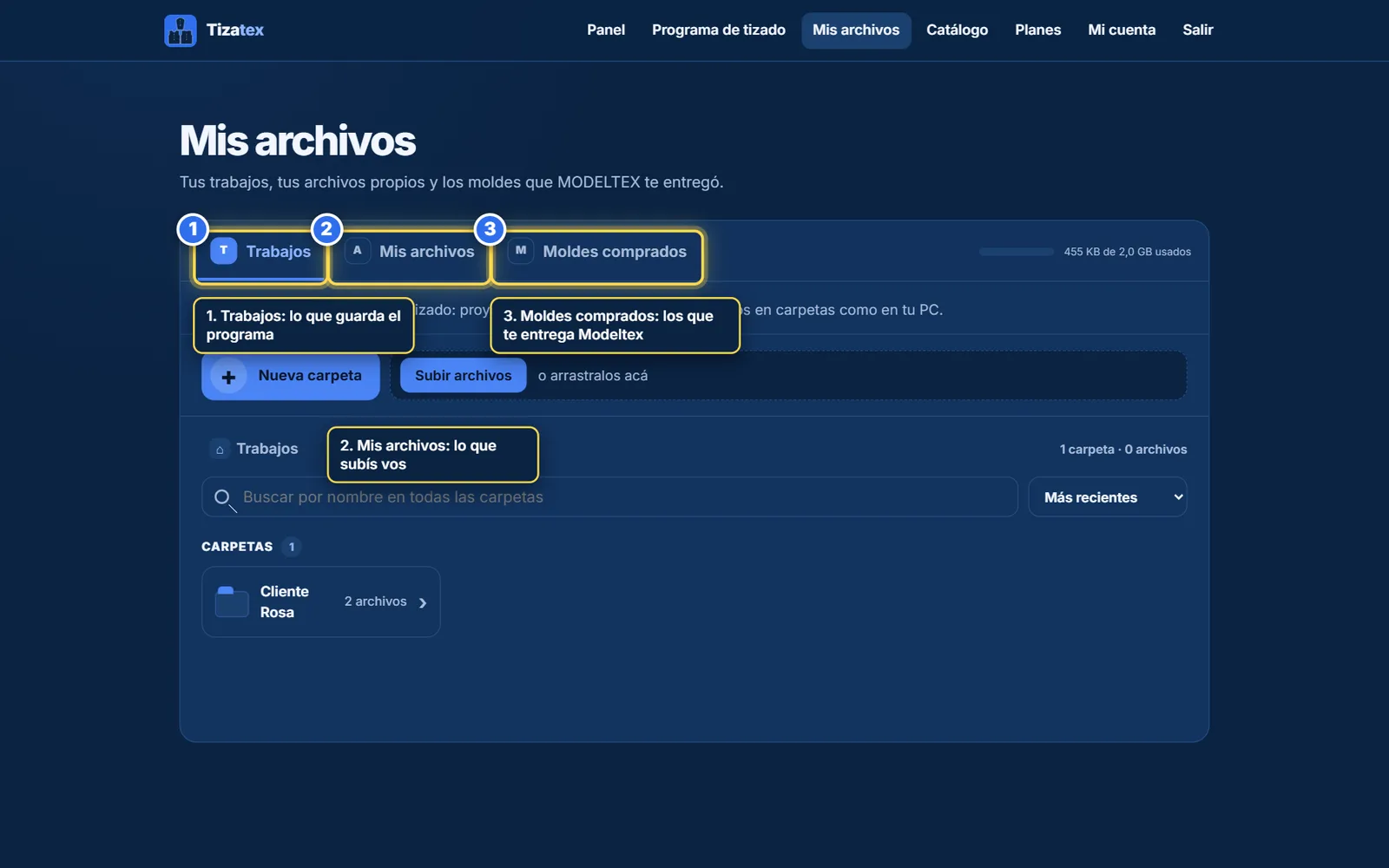Image resolution: width=1389 pixels, height=868 pixels.
Task: Open Mi cuenta
Action: tap(1122, 30)
